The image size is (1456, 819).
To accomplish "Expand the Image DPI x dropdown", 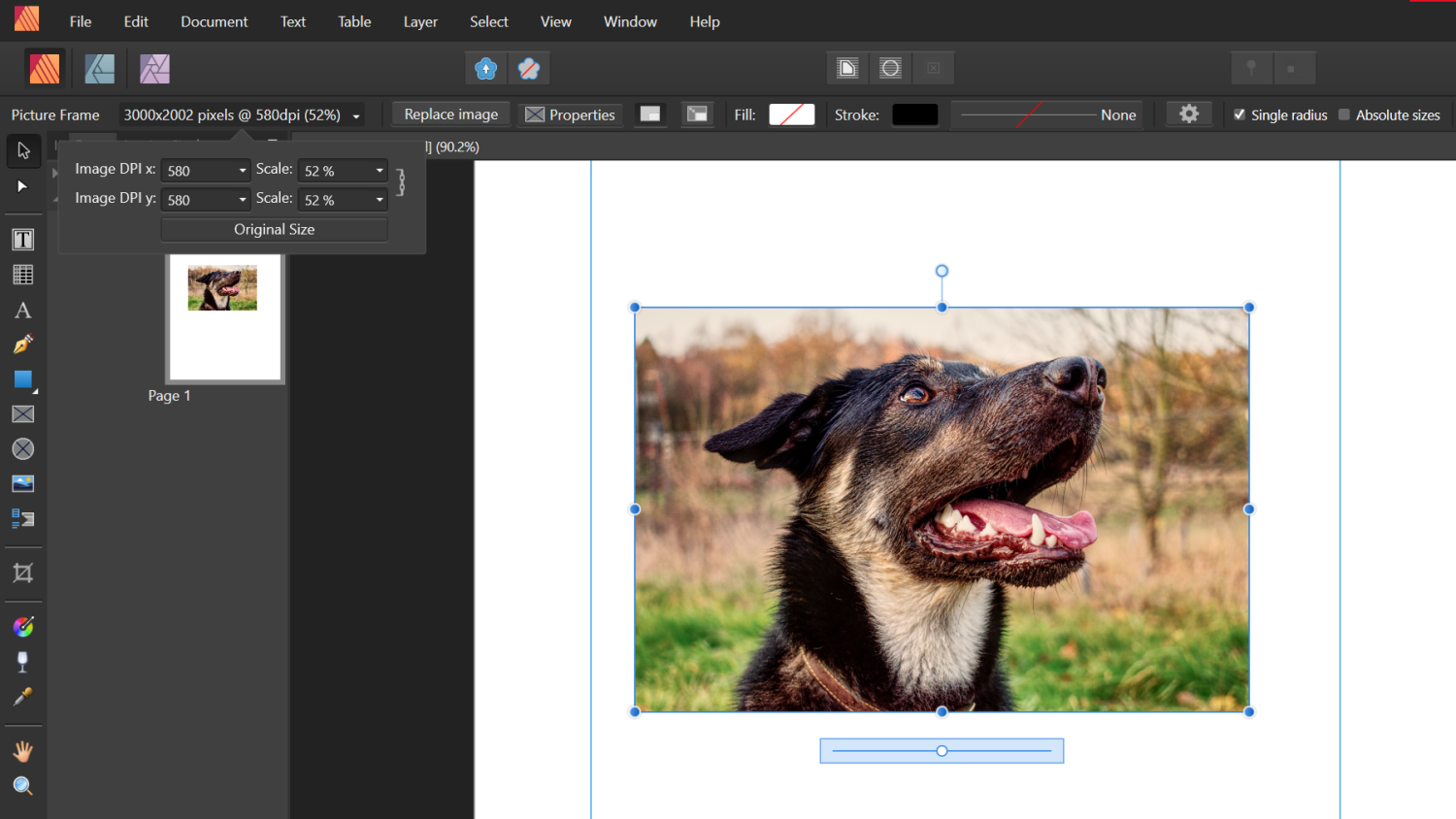I will tap(243, 171).
